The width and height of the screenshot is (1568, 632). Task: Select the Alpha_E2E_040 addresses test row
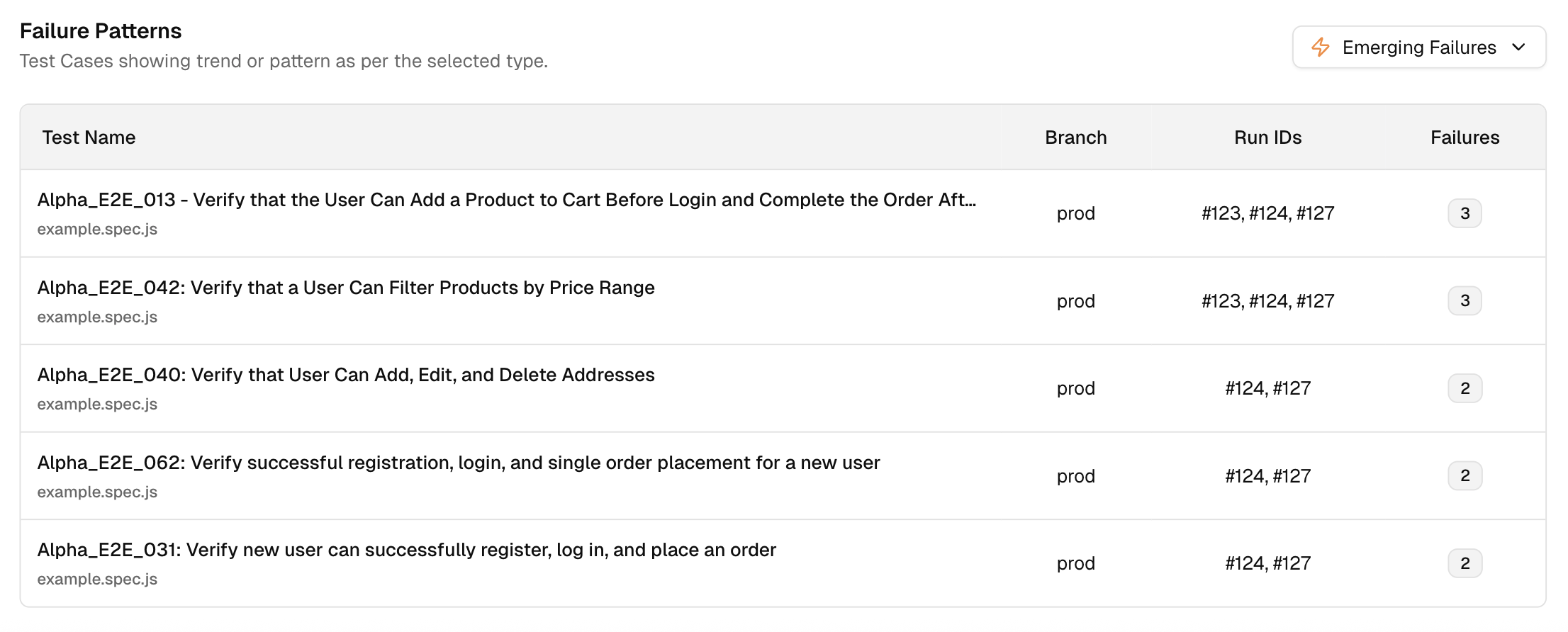(346, 375)
